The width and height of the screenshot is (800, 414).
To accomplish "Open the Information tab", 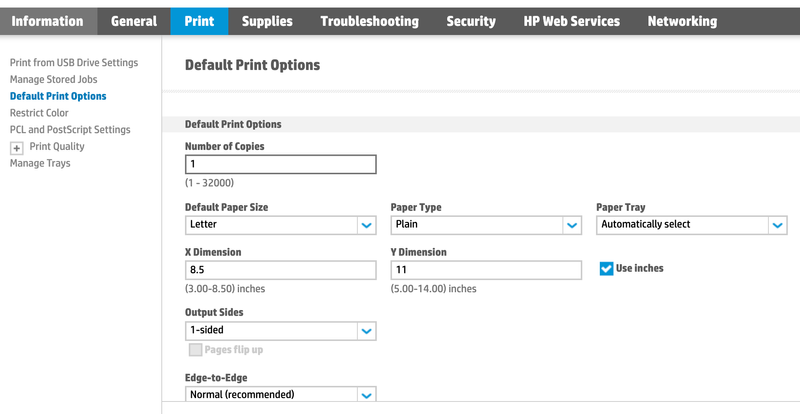I will (47, 21).
